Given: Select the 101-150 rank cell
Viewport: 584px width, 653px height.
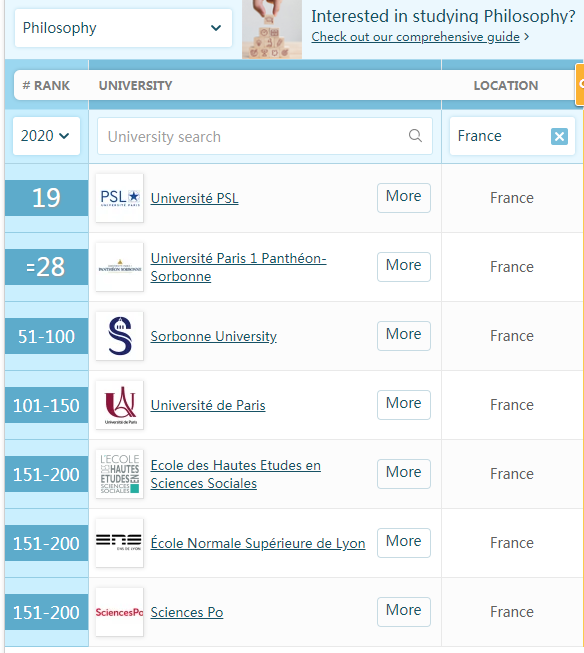Looking at the screenshot, I should click(46, 405).
